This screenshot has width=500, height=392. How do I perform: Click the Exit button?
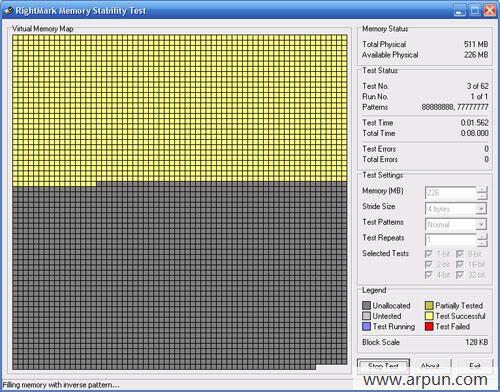pyautogui.click(x=474, y=366)
